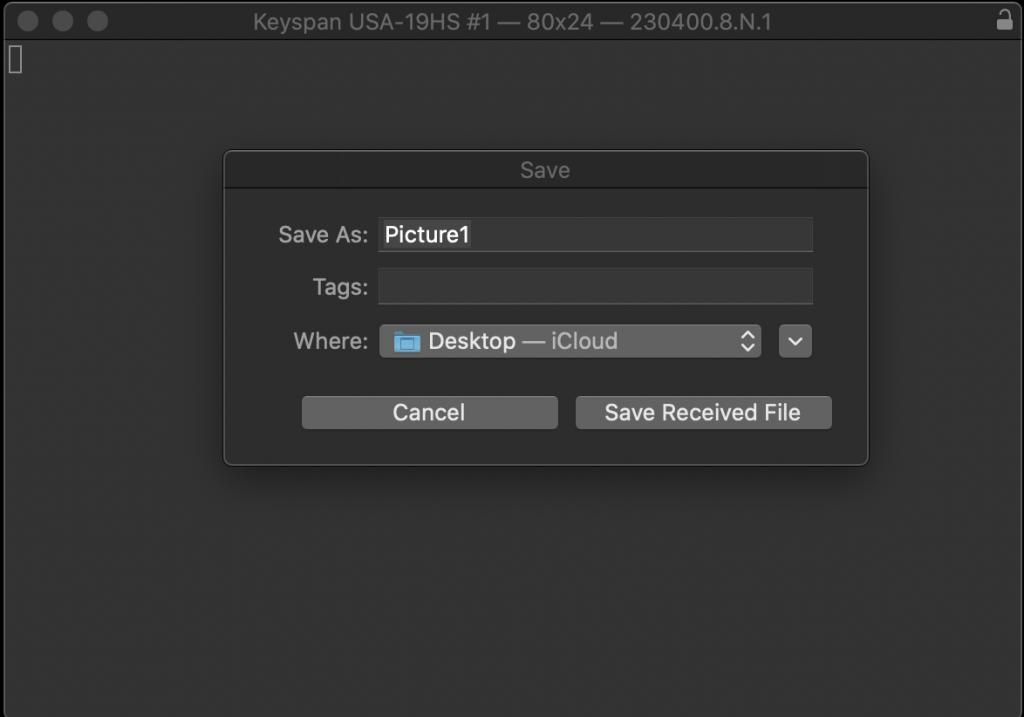Minimize the Keyspan terminal window
Image resolution: width=1024 pixels, height=717 pixels.
(x=63, y=21)
